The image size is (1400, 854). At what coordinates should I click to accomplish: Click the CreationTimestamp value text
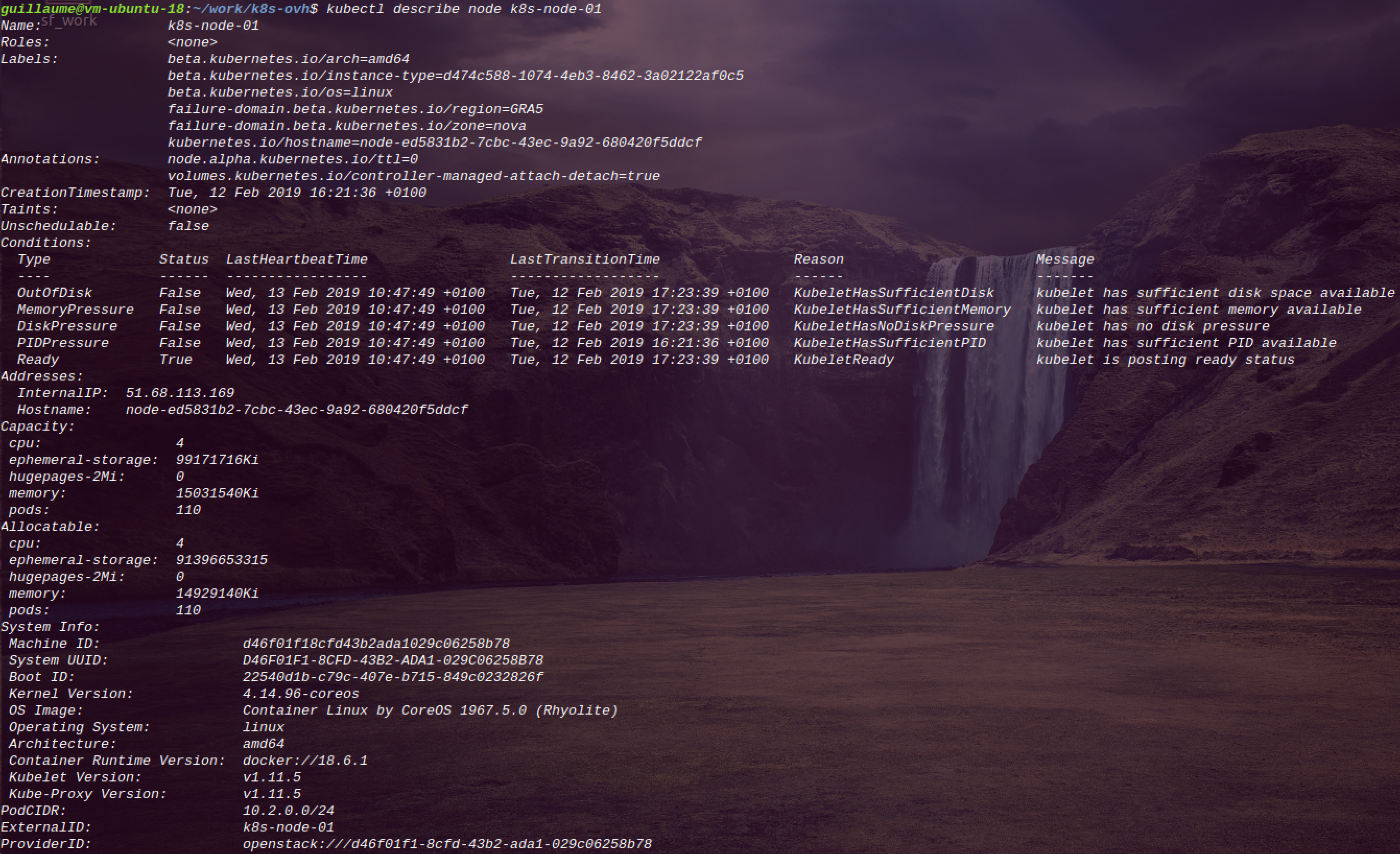296,193
